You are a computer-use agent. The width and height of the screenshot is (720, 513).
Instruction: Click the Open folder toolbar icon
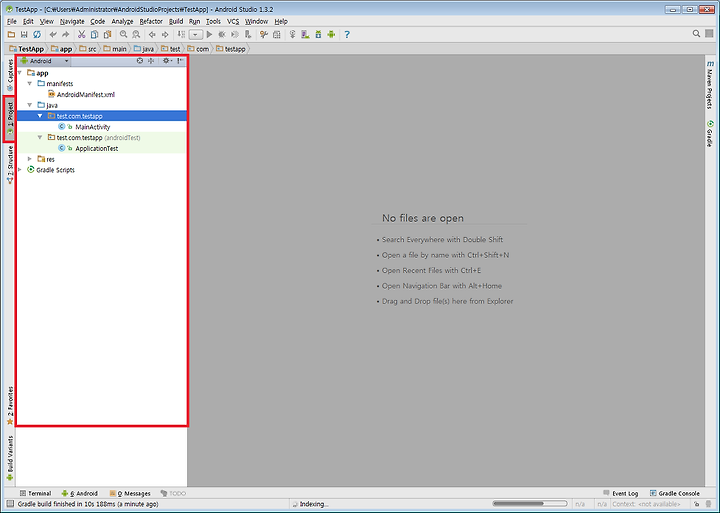point(11,34)
